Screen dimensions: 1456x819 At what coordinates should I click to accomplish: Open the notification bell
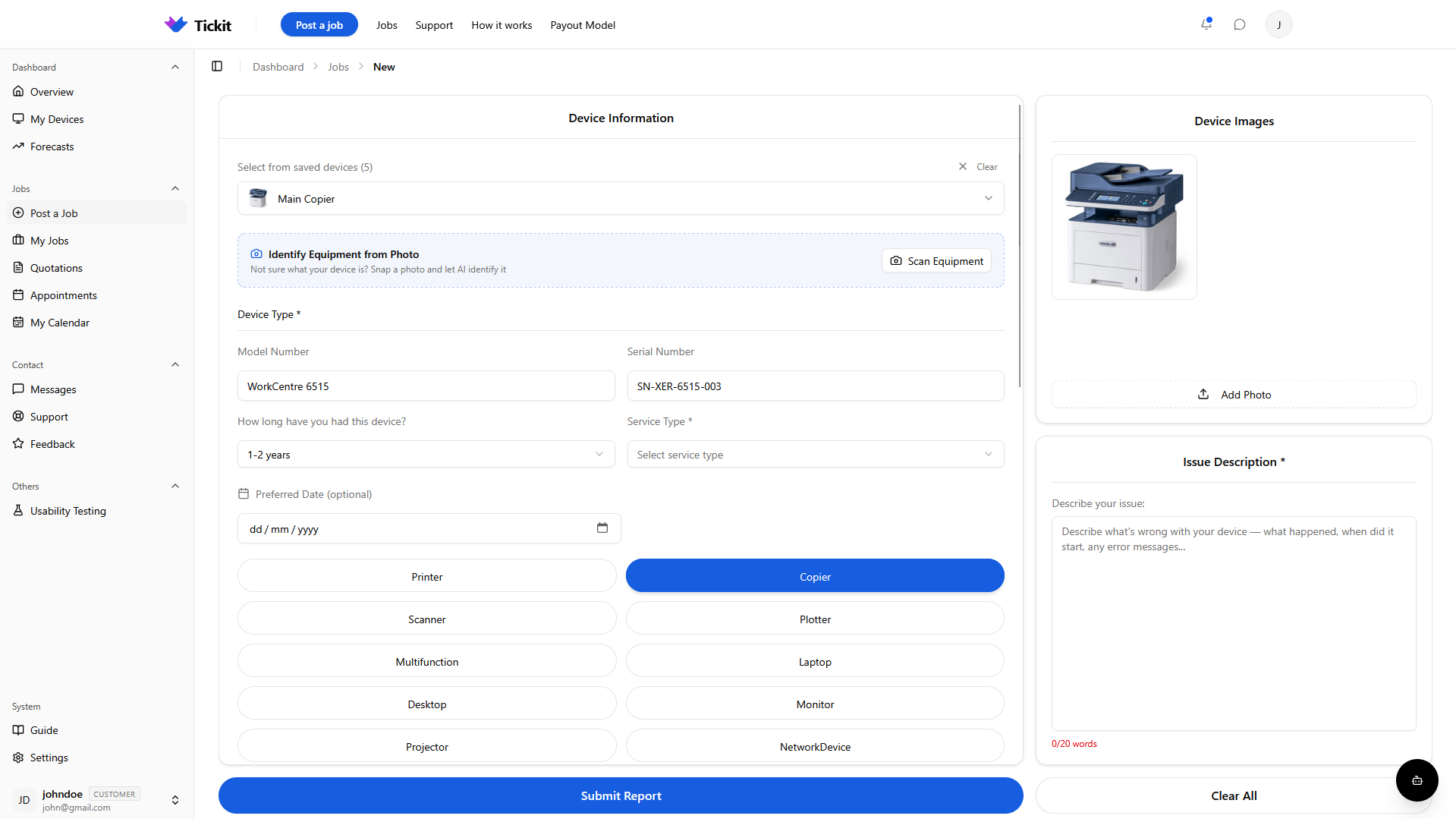pyautogui.click(x=1206, y=24)
